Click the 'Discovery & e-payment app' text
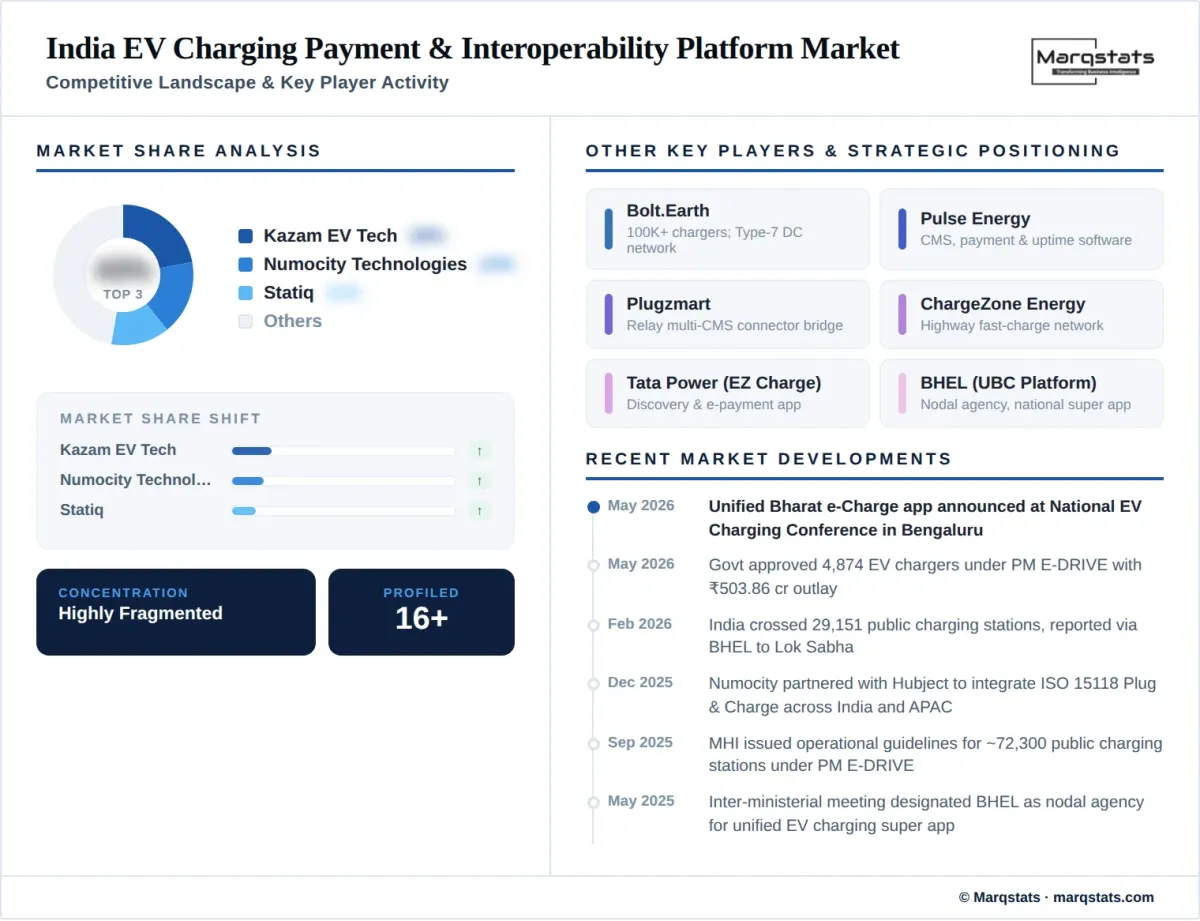This screenshot has width=1200, height=921. click(x=714, y=404)
